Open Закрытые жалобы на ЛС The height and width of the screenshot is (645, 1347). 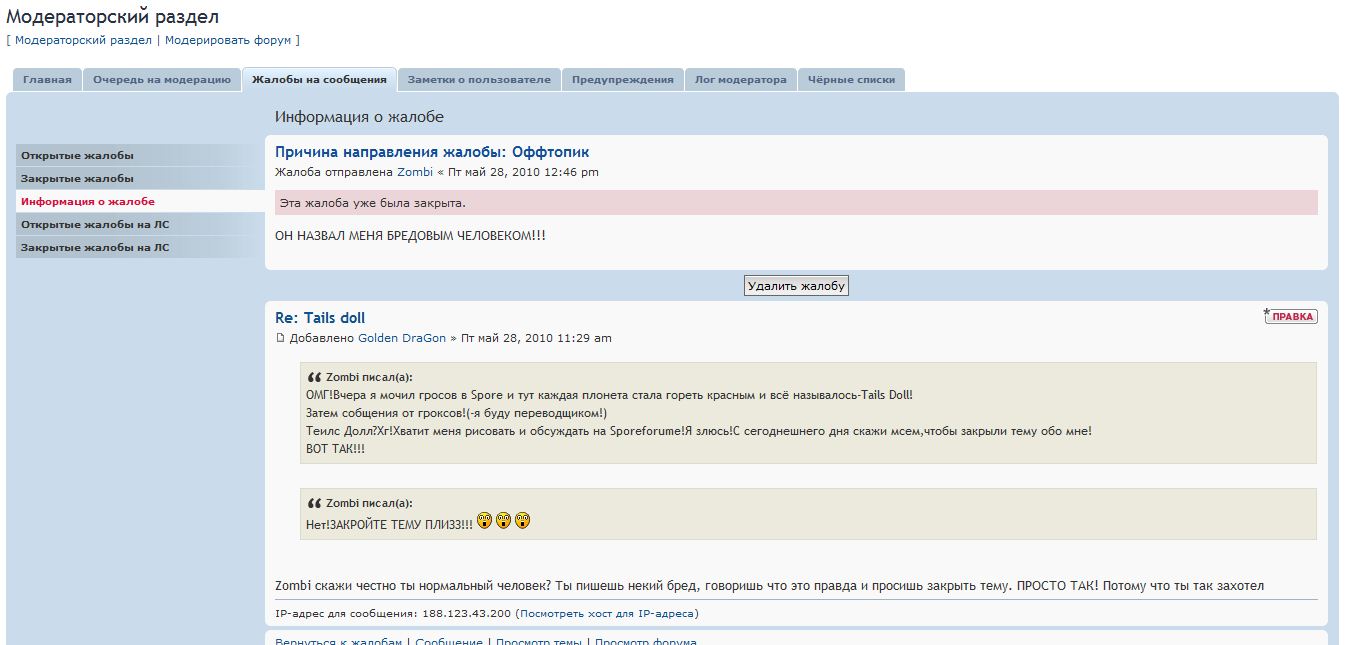tap(140, 247)
